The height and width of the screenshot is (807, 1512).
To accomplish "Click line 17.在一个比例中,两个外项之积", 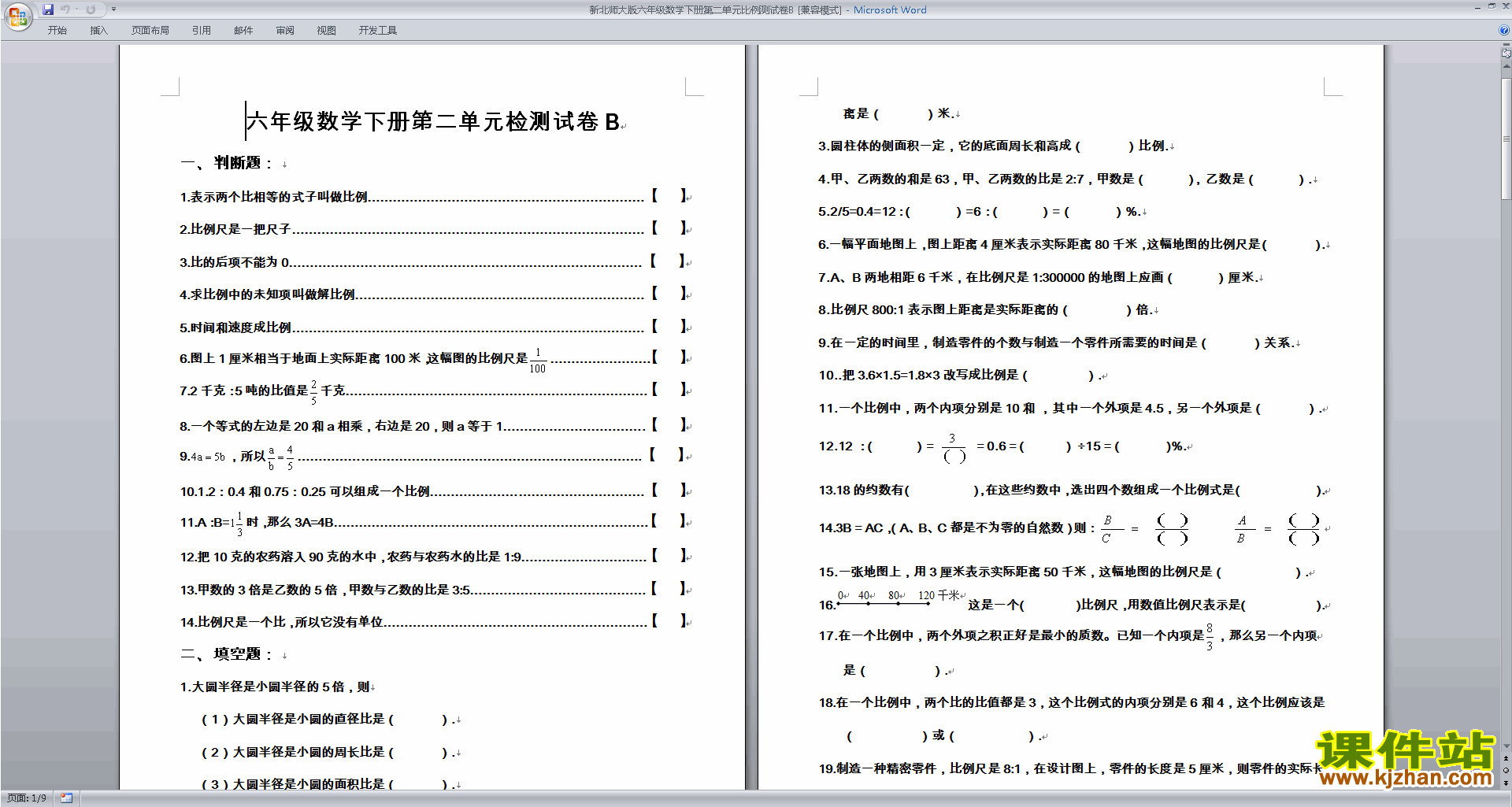I will coord(1069,635).
